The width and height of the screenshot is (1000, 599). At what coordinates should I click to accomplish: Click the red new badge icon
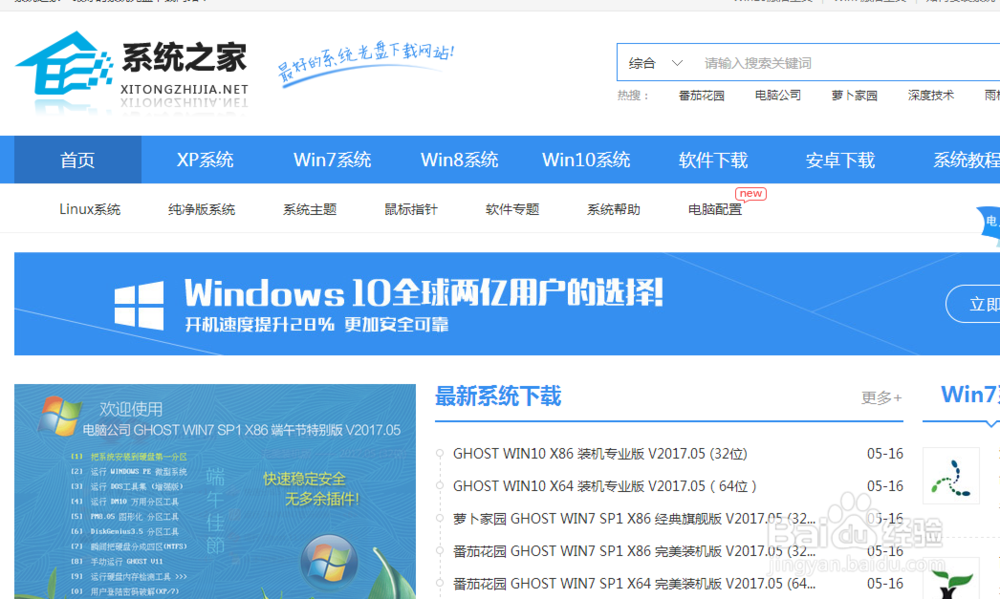751,194
